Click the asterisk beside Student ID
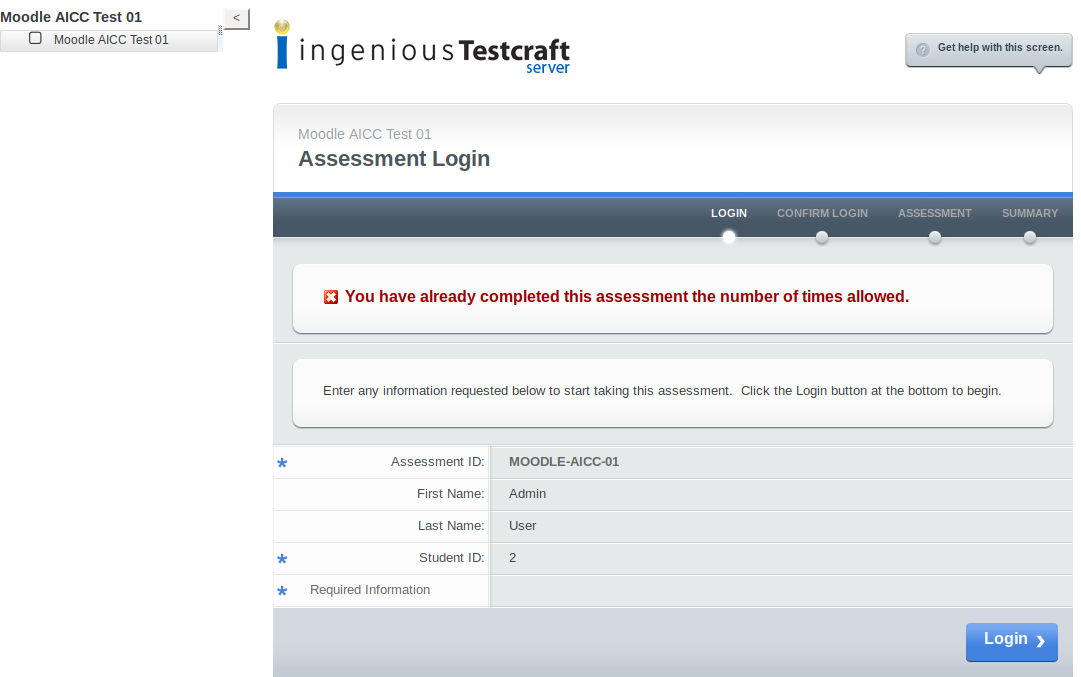Viewport: 1081px width, 677px height. coord(282,559)
